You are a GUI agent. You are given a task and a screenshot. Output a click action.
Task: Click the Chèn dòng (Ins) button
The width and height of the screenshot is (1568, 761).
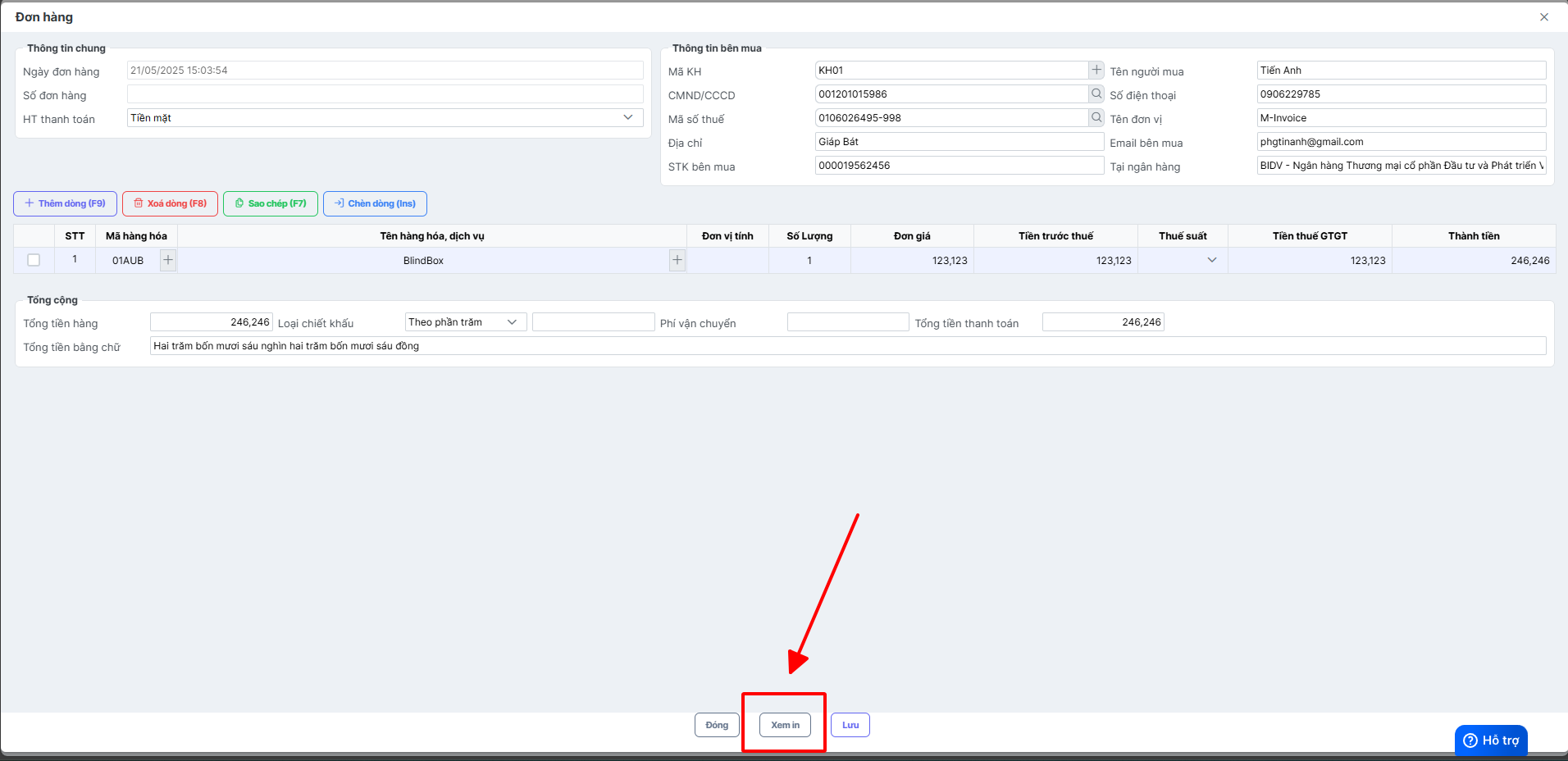click(x=375, y=203)
